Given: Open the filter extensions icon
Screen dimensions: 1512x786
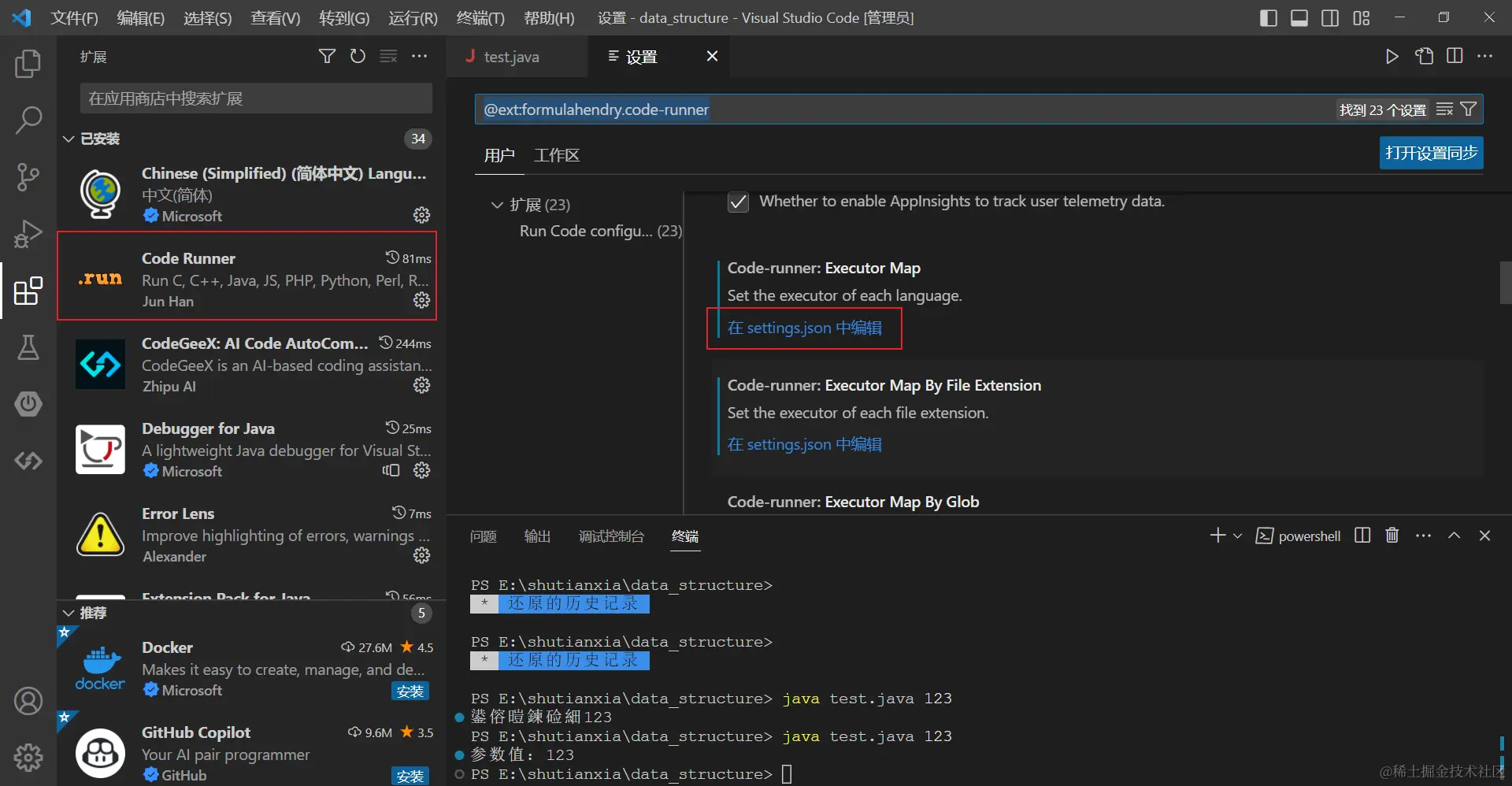Looking at the screenshot, I should pos(326,56).
